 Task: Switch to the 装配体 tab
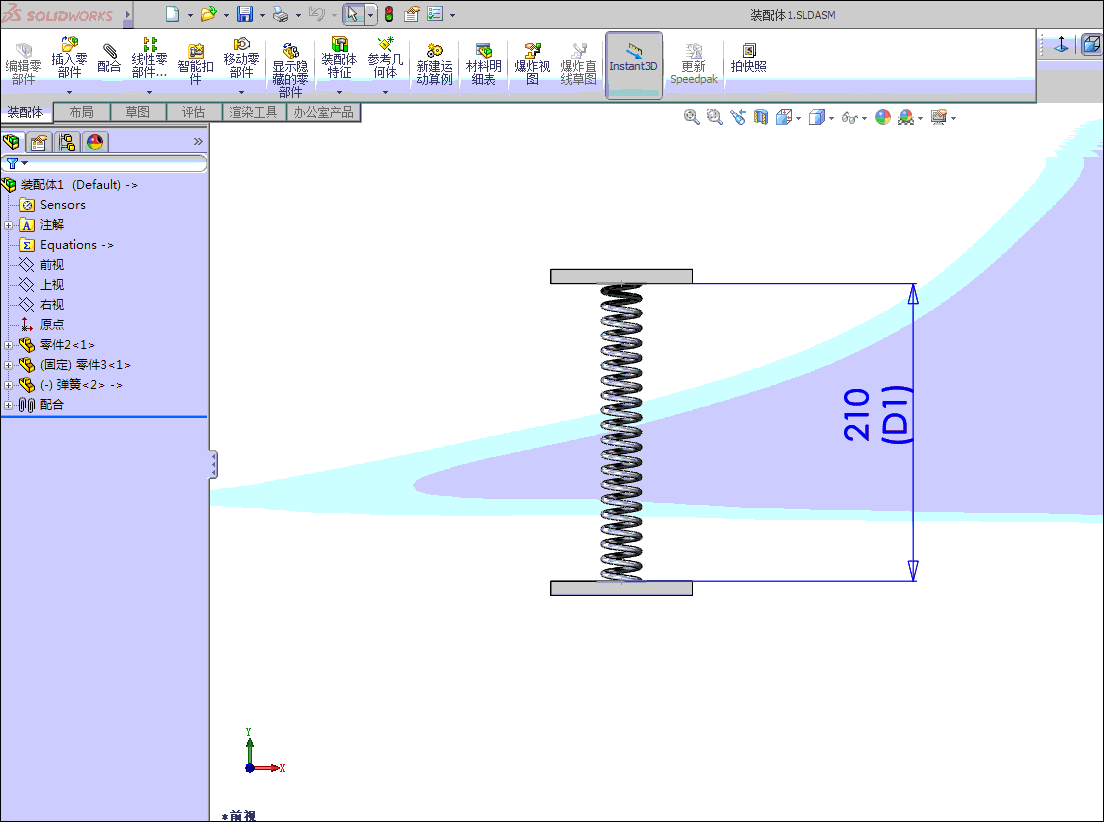click(x=25, y=112)
